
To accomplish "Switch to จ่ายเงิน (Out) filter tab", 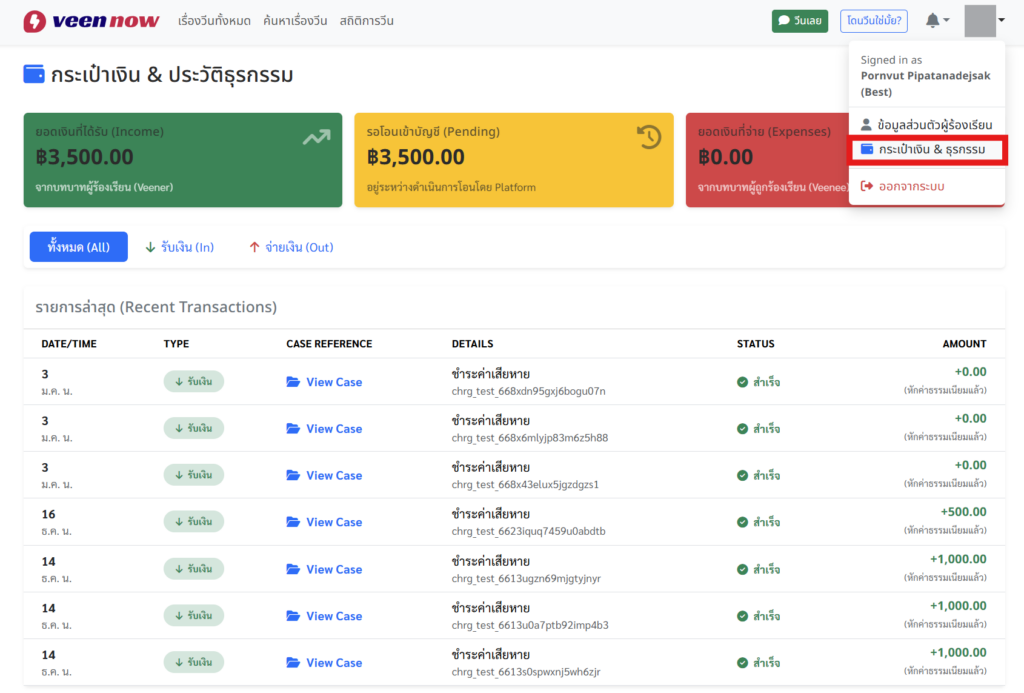I will pyautogui.click(x=291, y=247).
